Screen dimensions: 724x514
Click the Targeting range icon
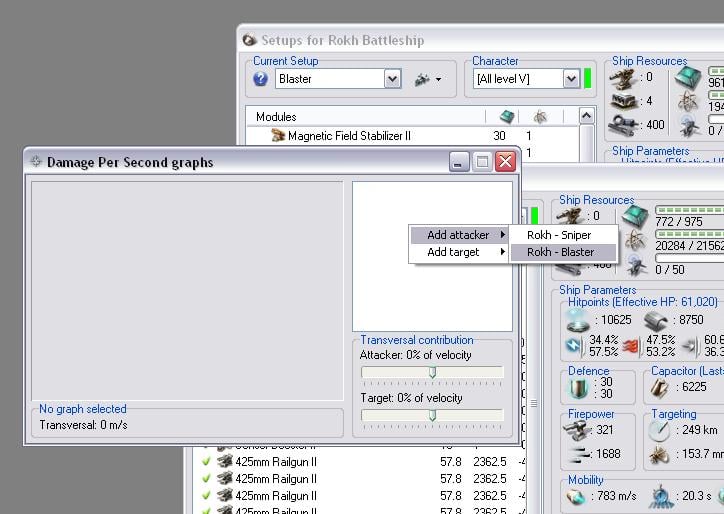click(x=660, y=429)
